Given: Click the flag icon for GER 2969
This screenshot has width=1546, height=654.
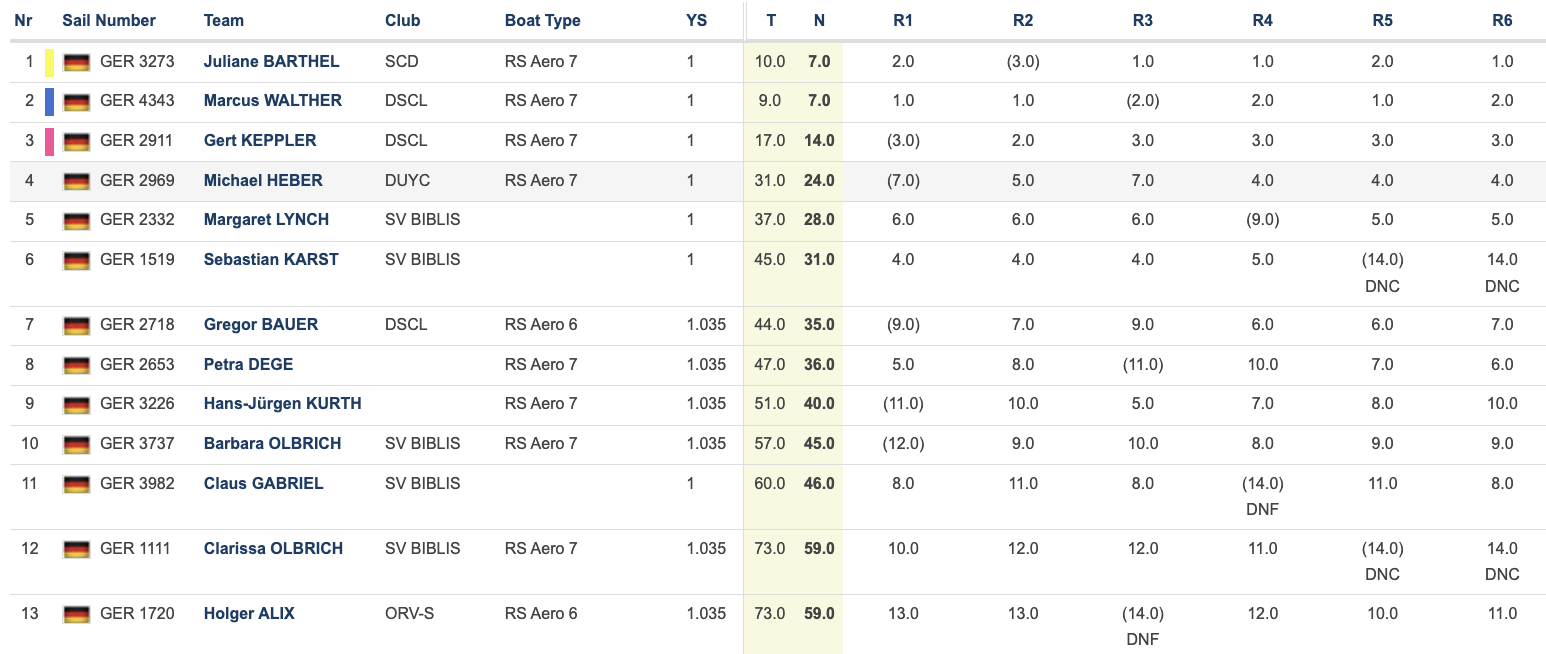Looking at the screenshot, I should pyautogui.click(x=76, y=181).
